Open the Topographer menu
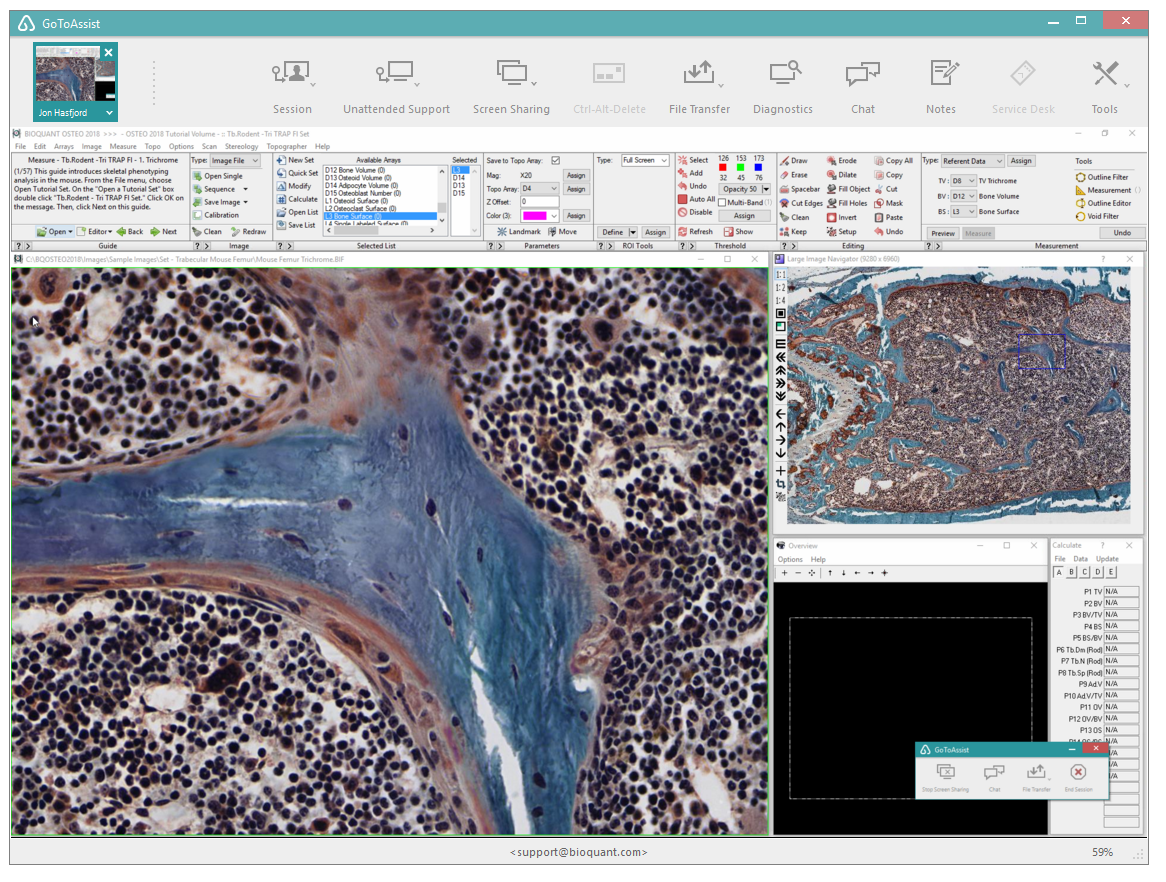Viewport: 1166px width, 882px height. point(286,147)
